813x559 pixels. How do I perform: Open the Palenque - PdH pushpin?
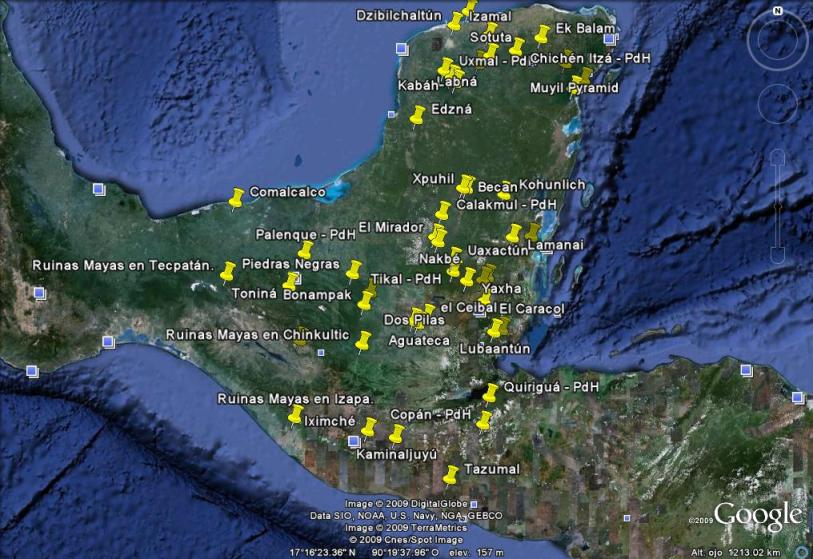pyautogui.click(x=306, y=249)
